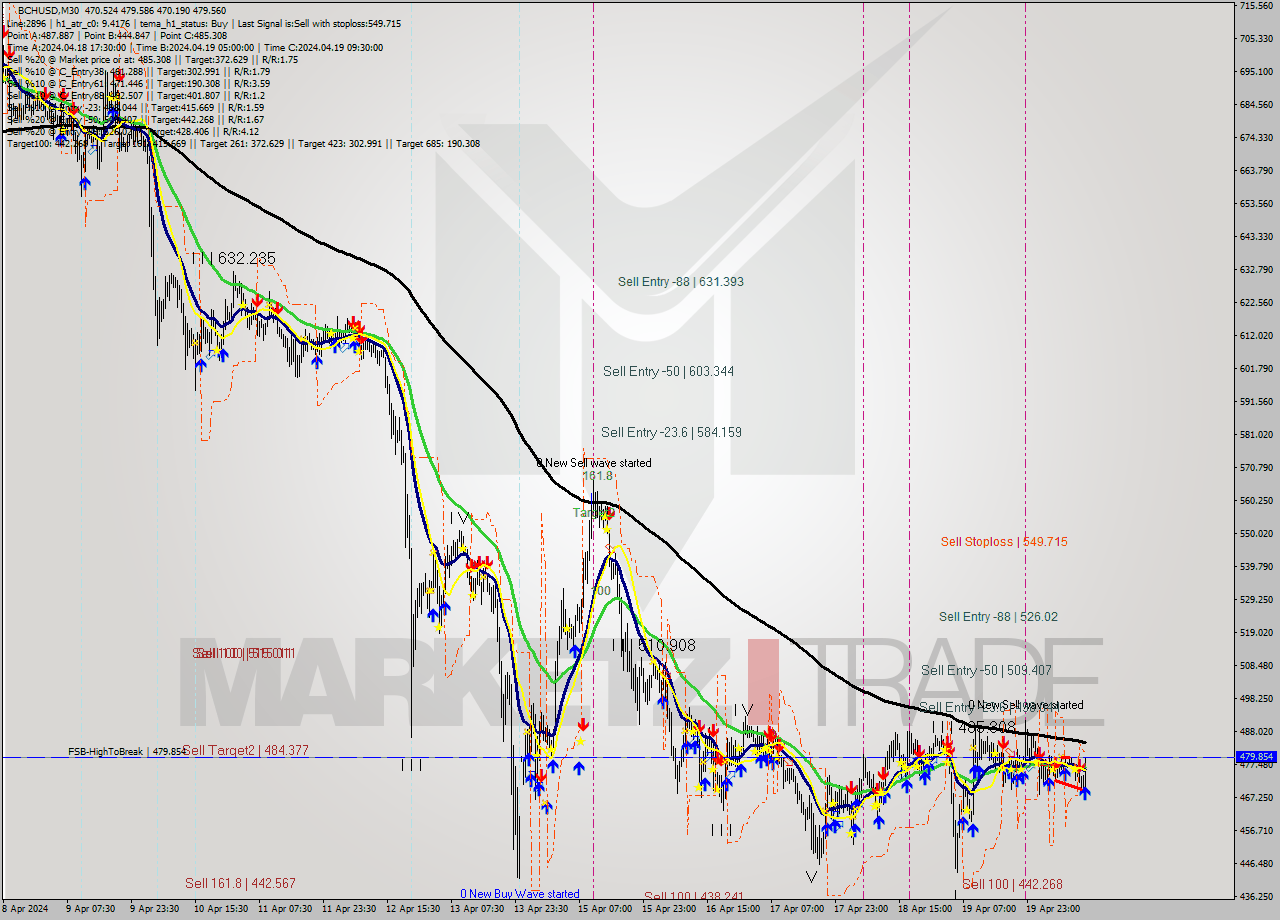
Task: Click the '0 New Sell wave started' text near 15 Apr
Action: (x=594, y=463)
